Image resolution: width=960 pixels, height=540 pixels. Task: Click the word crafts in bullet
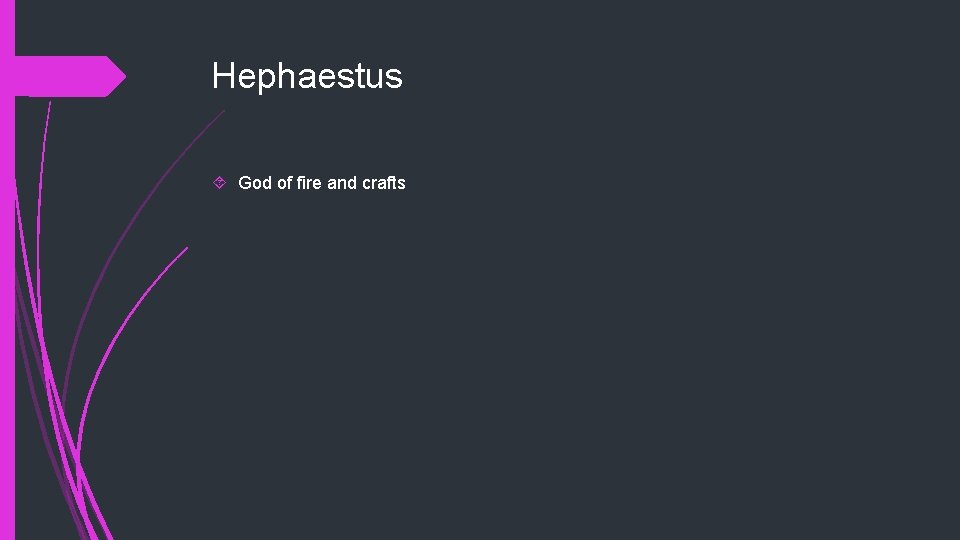pos(383,183)
